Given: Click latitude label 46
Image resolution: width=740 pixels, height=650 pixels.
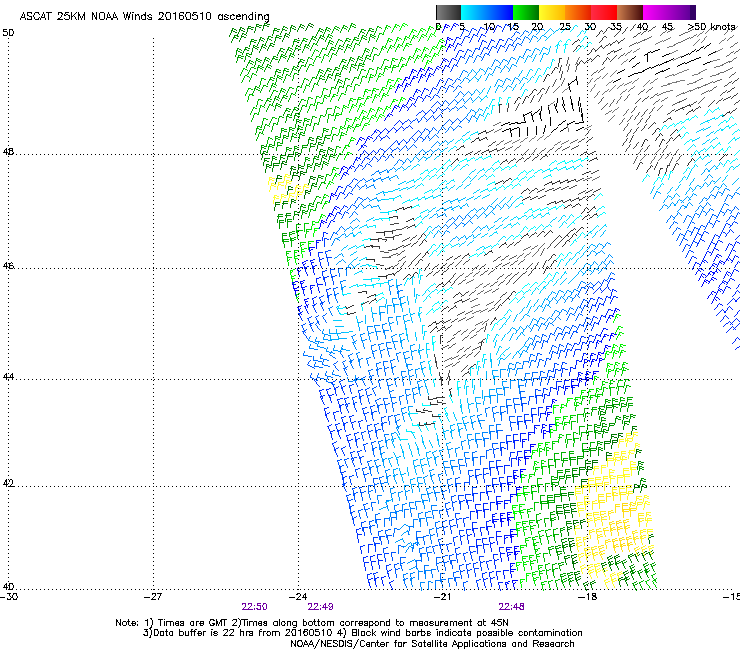Looking at the screenshot, I should [8, 266].
